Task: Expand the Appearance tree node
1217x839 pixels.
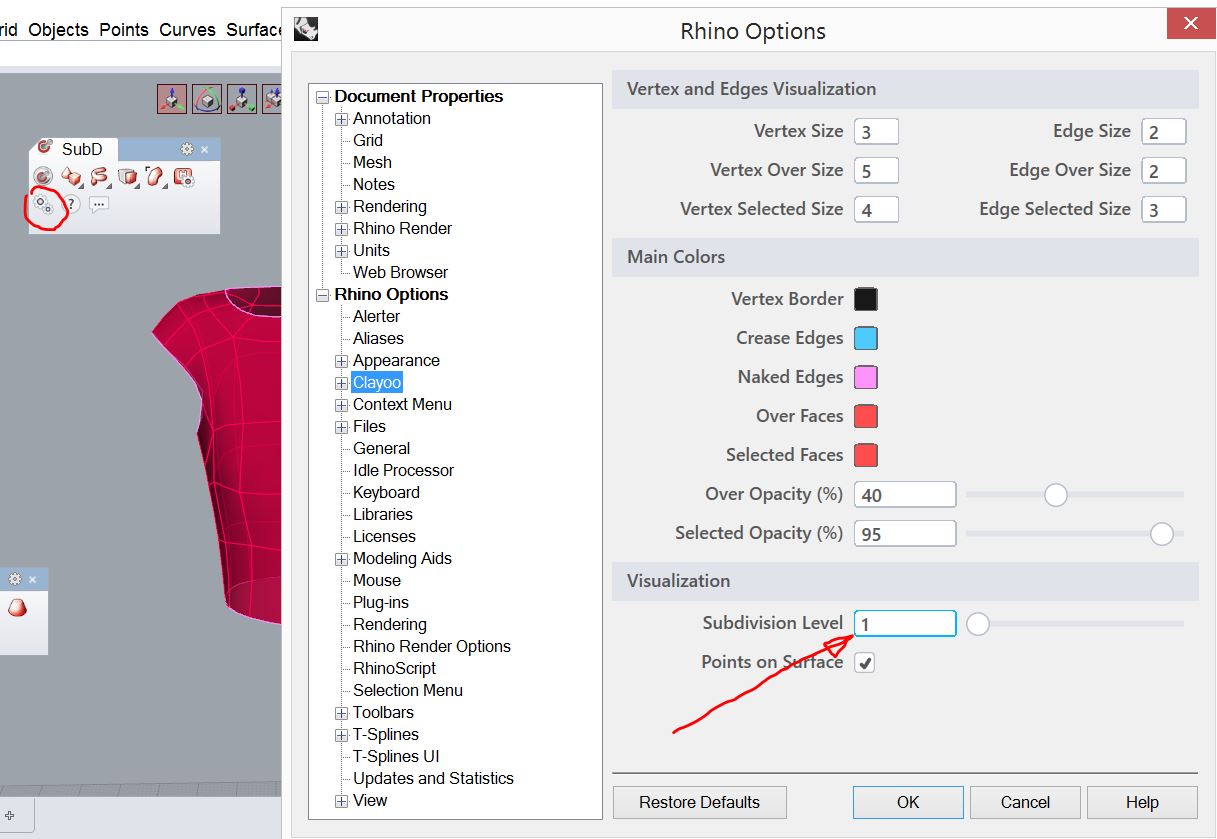Action: (x=341, y=361)
